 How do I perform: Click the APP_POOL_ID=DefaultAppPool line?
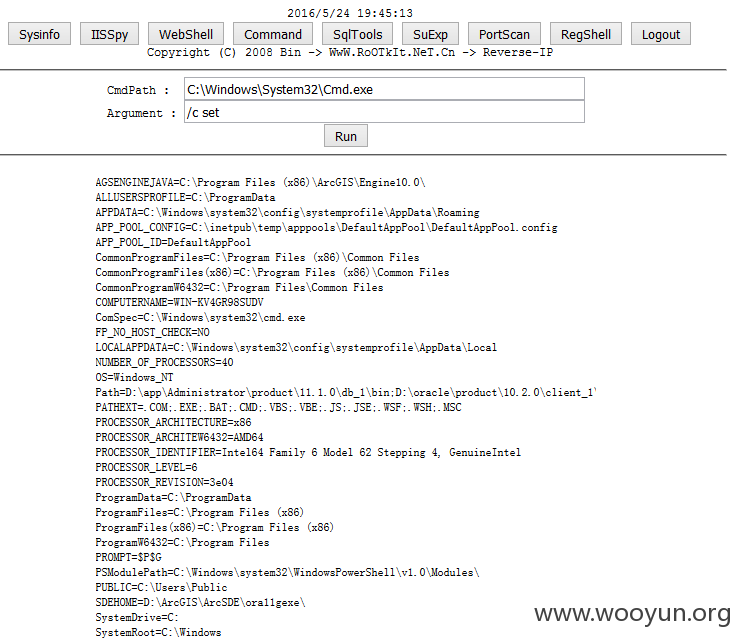[173, 243]
